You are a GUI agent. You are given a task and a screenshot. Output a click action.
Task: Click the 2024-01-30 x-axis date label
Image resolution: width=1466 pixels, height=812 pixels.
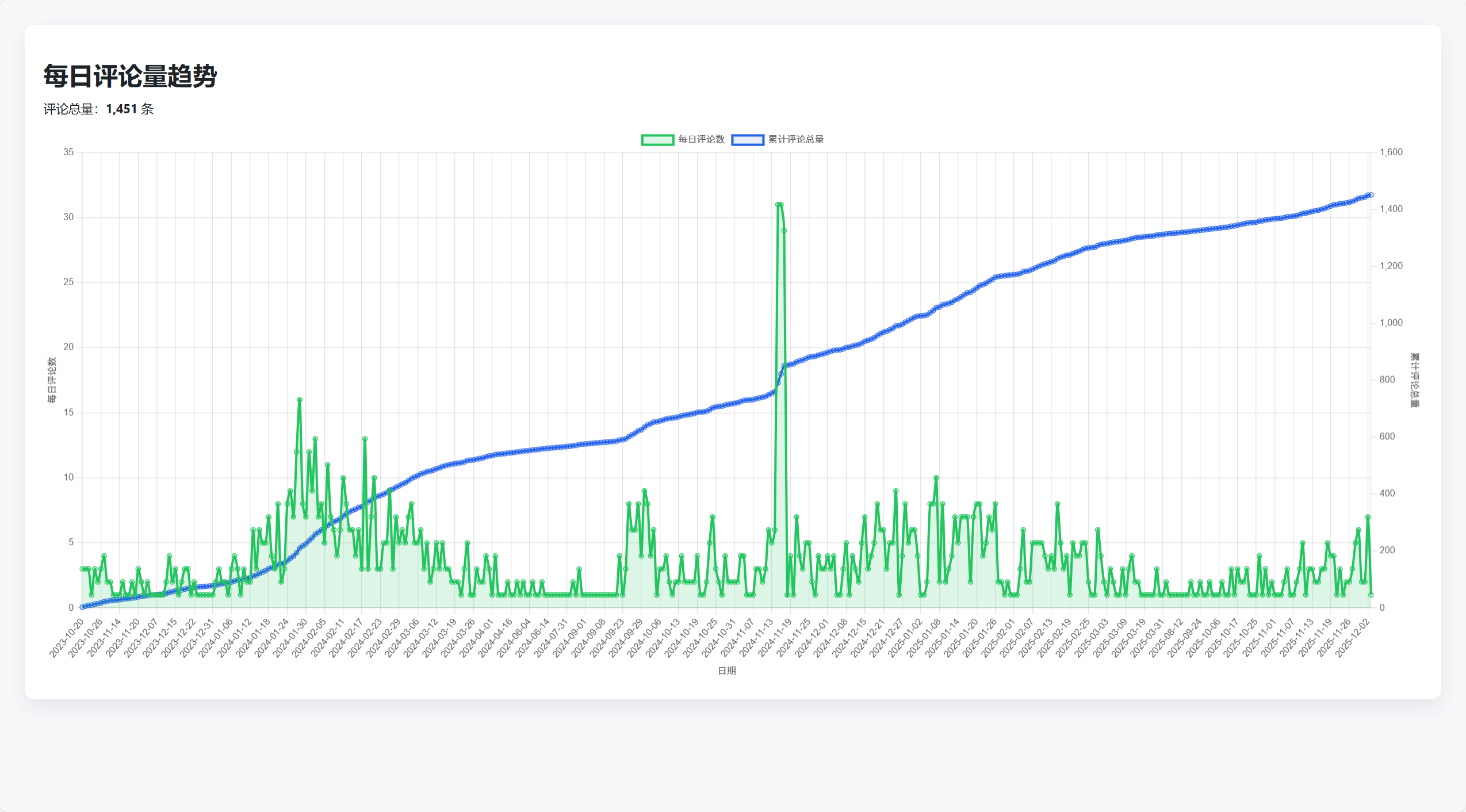point(289,638)
